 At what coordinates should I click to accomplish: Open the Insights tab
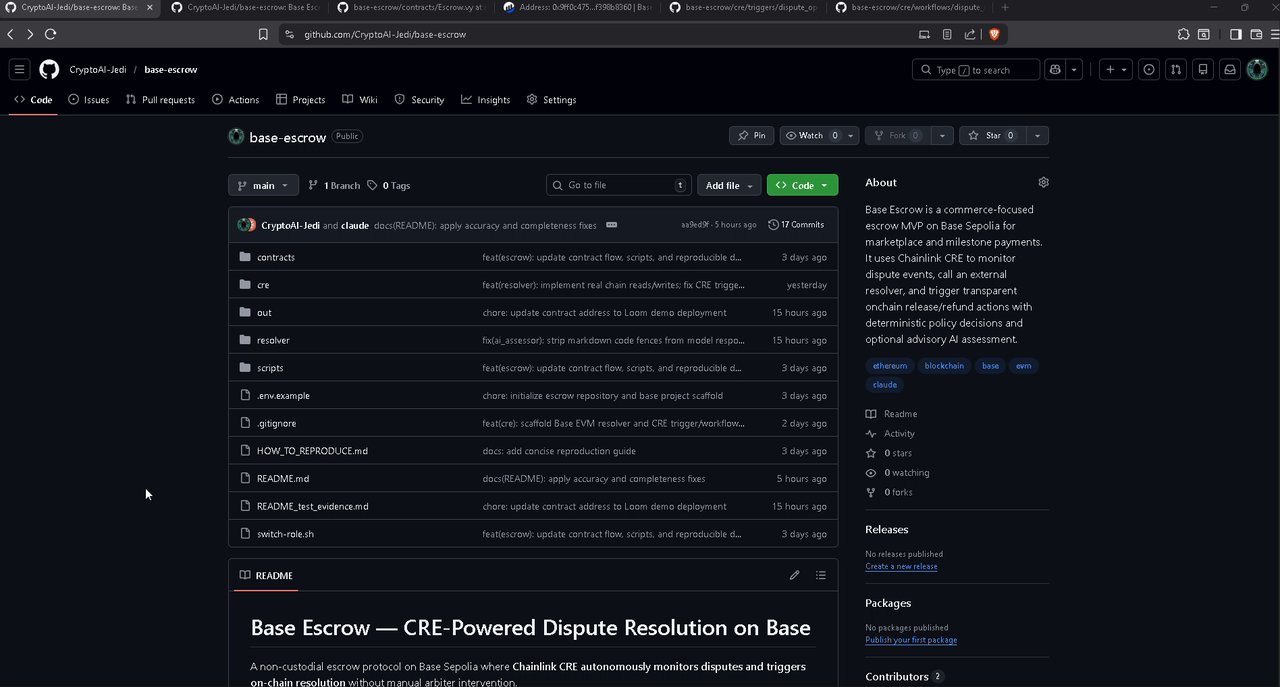pyautogui.click(x=485, y=100)
